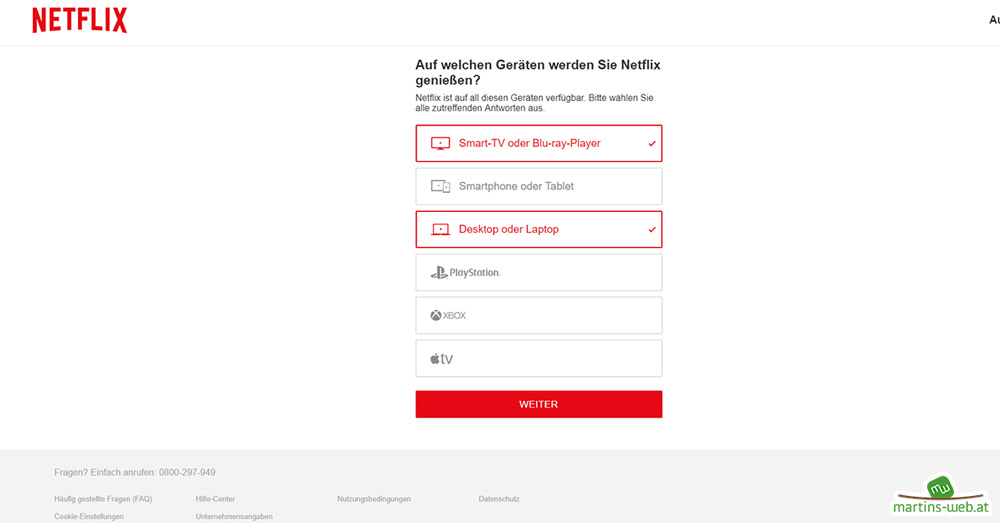The width and height of the screenshot is (1000, 523).
Task: Select the Apple TV device option
Action: pos(539,358)
